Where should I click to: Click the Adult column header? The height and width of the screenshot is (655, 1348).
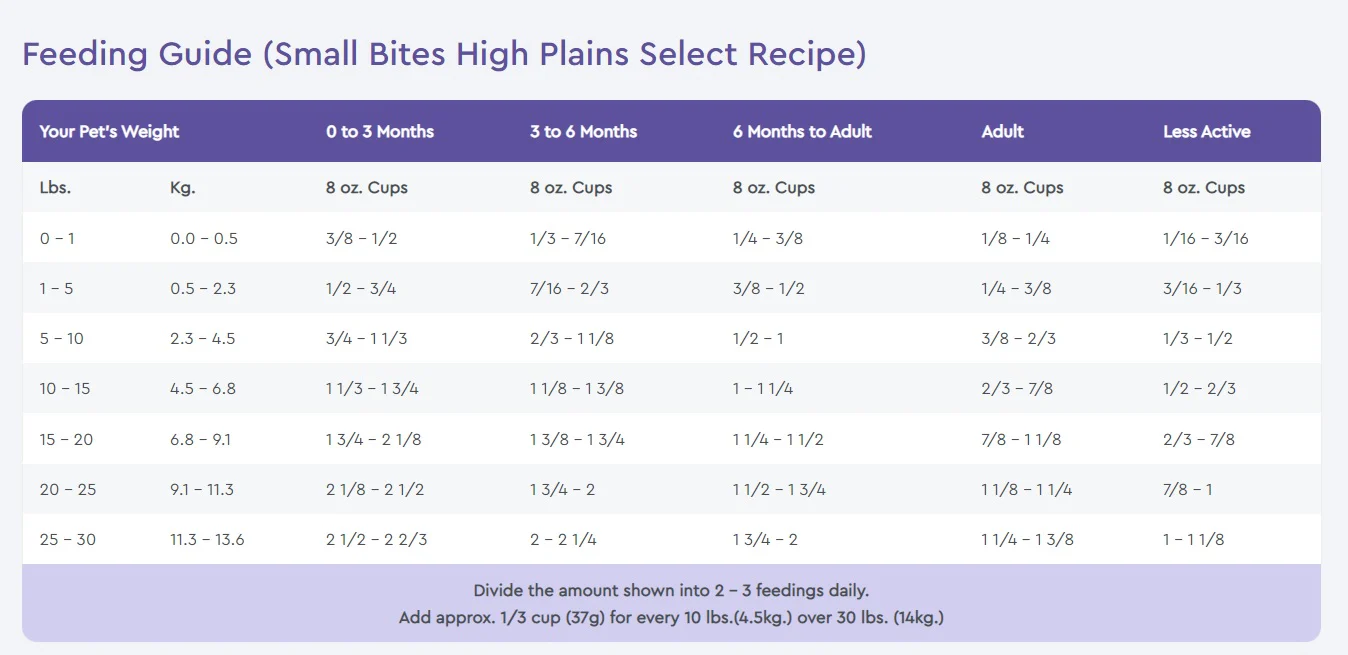pyautogui.click(x=1003, y=131)
